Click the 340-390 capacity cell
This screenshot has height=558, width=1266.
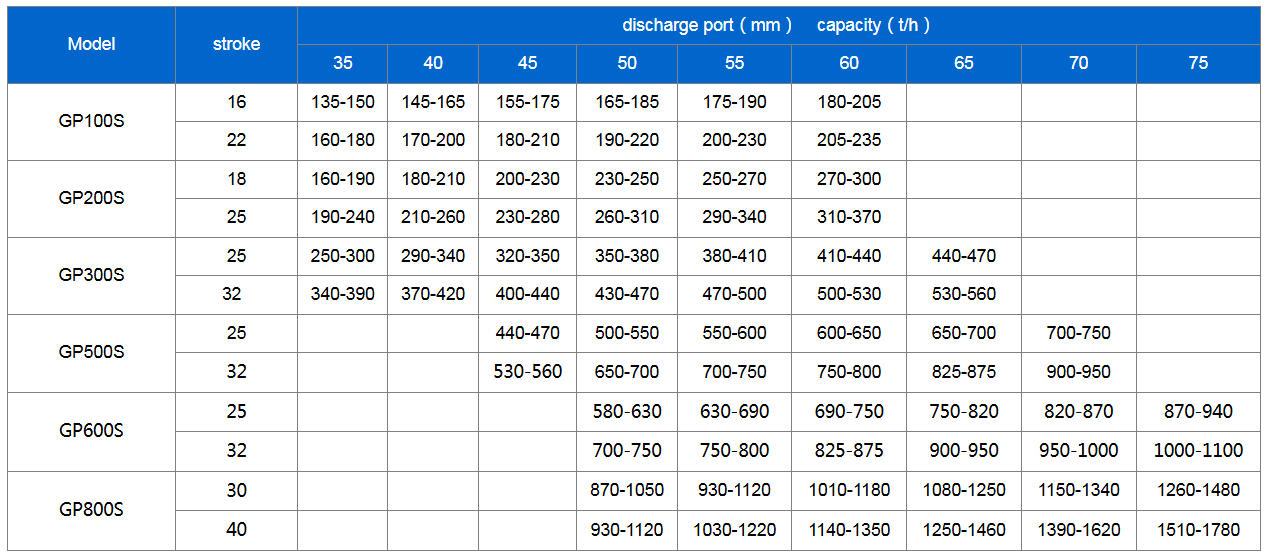click(x=342, y=294)
